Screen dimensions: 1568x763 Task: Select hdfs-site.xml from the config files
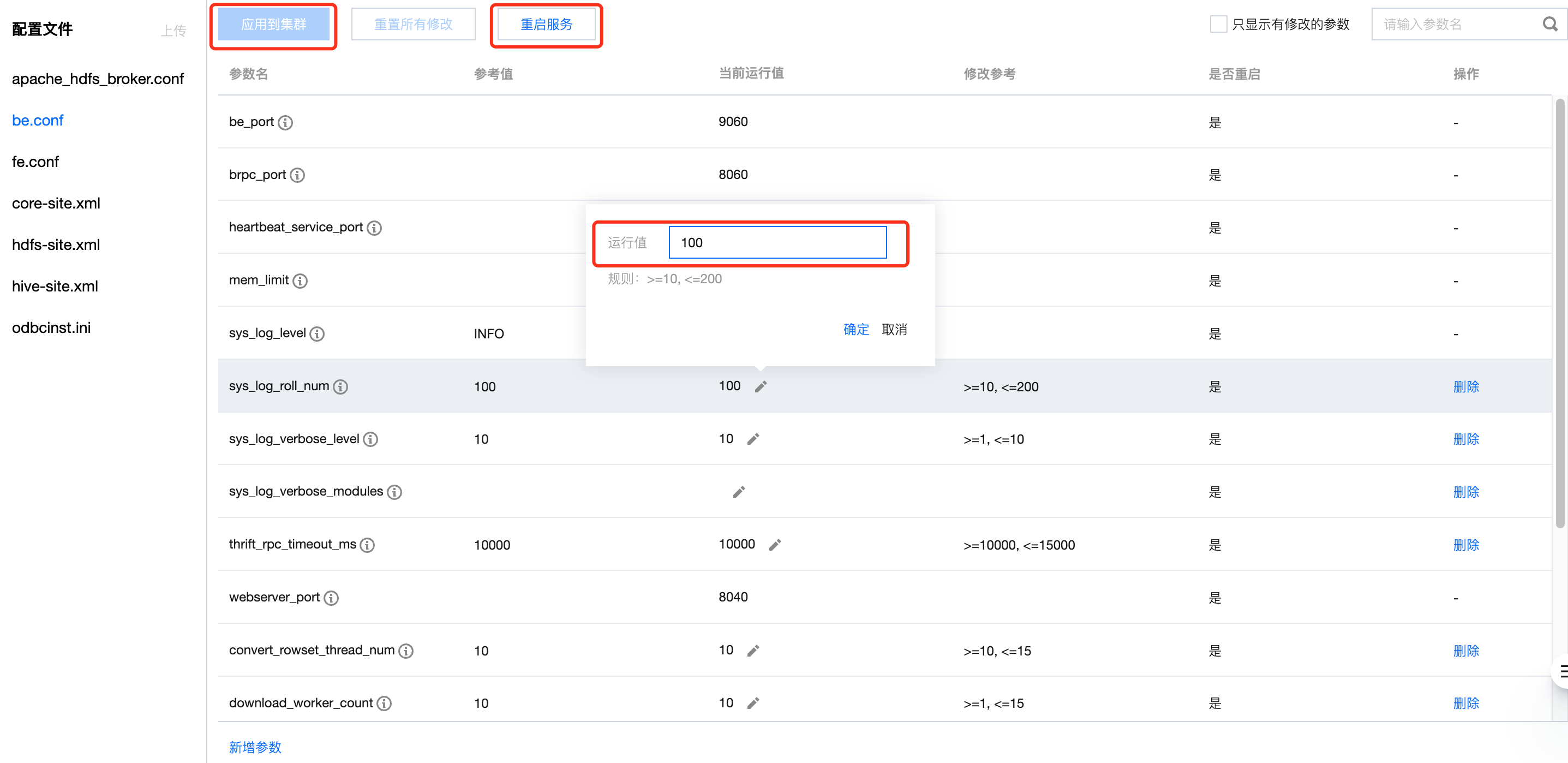(56, 245)
